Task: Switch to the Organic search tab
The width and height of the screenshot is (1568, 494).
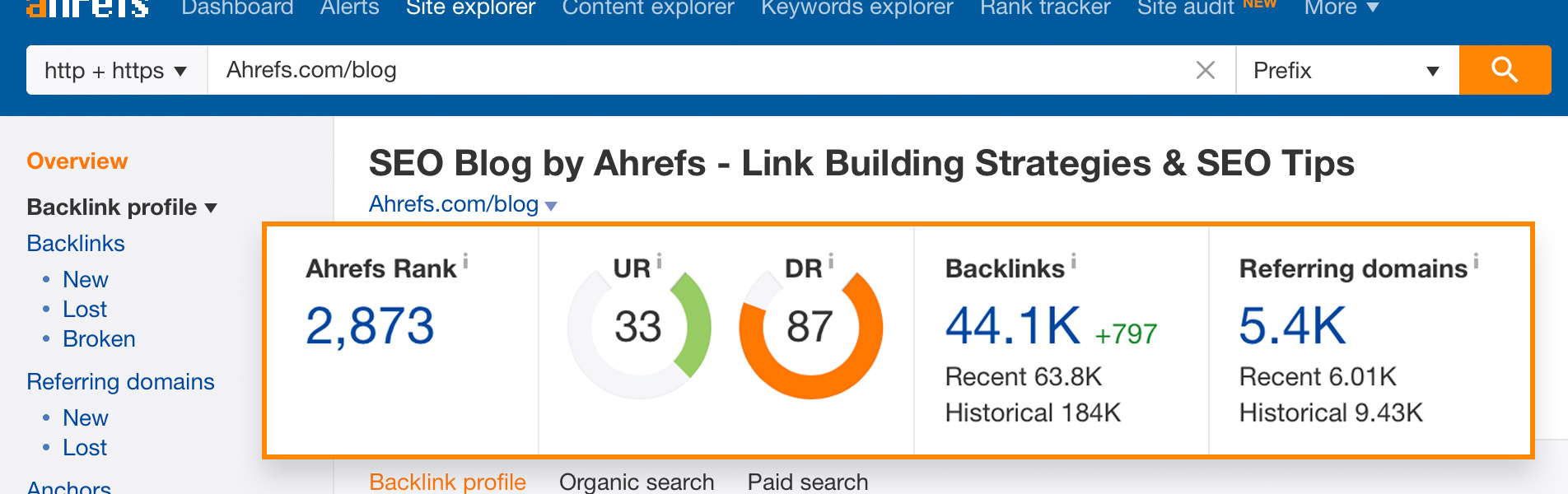Action: pos(637,482)
